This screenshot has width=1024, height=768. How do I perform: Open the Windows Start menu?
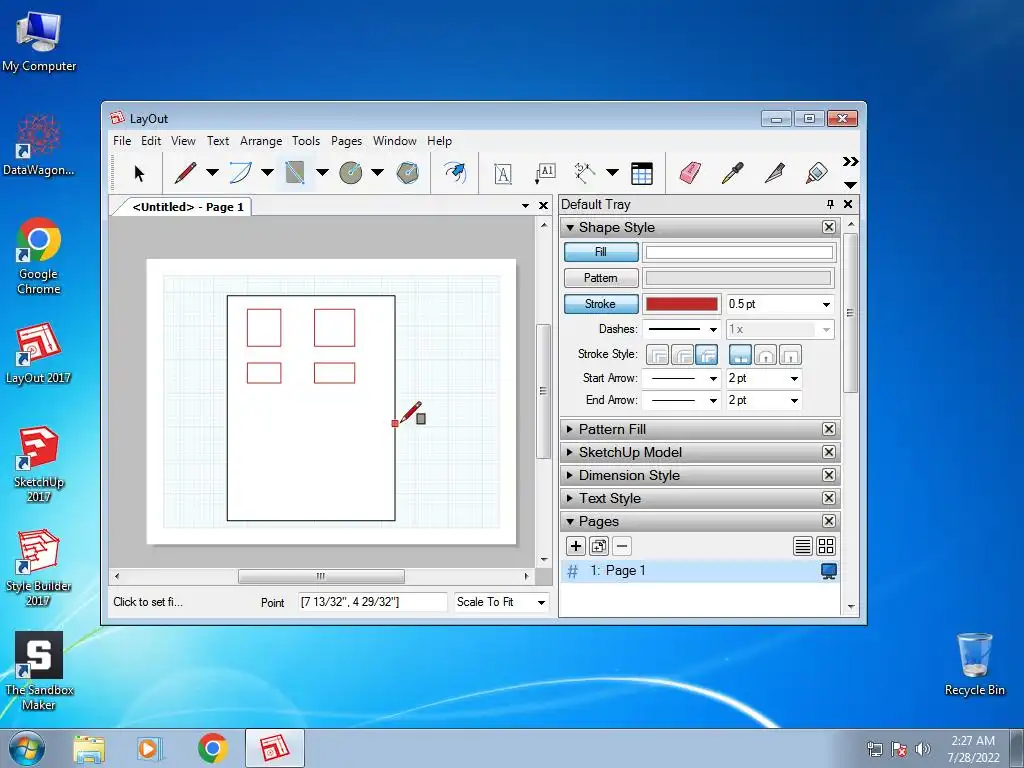[27, 748]
